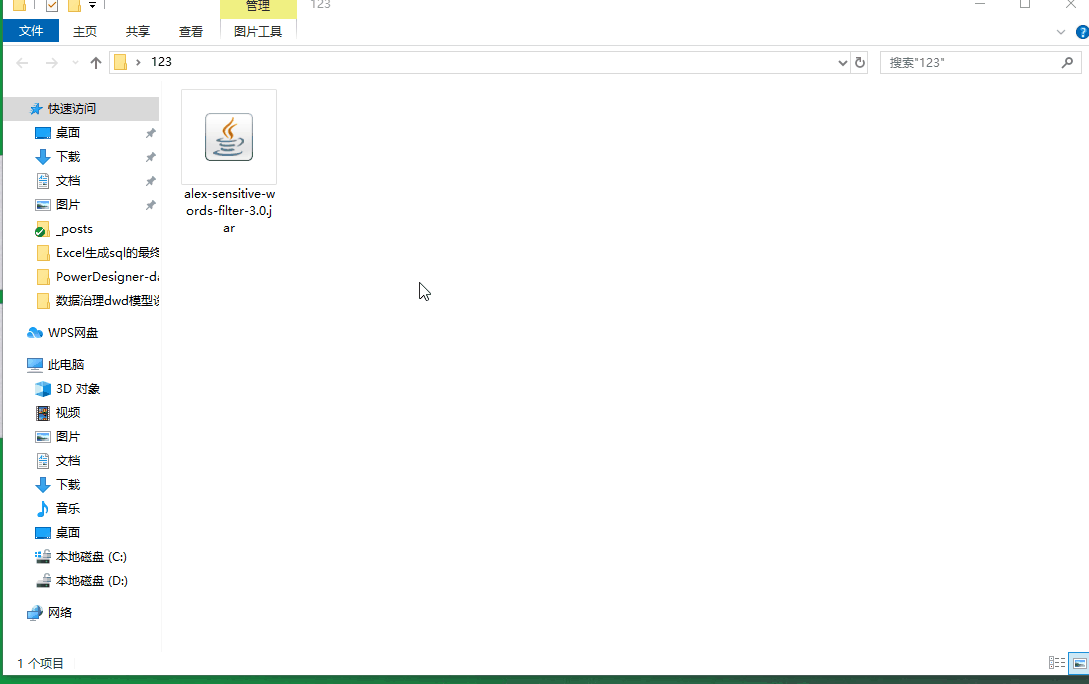Click the pin icon next to 文档
The width and height of the screenshot is (1089, 684).
pos(150,181)
